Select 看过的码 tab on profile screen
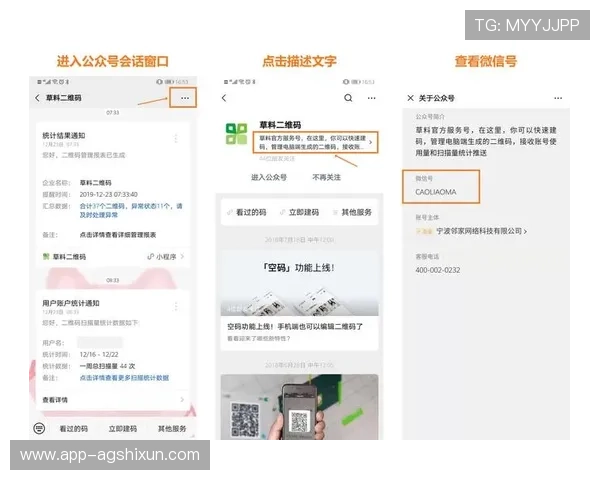Screen dimensions: 600x480 [247, 212]
